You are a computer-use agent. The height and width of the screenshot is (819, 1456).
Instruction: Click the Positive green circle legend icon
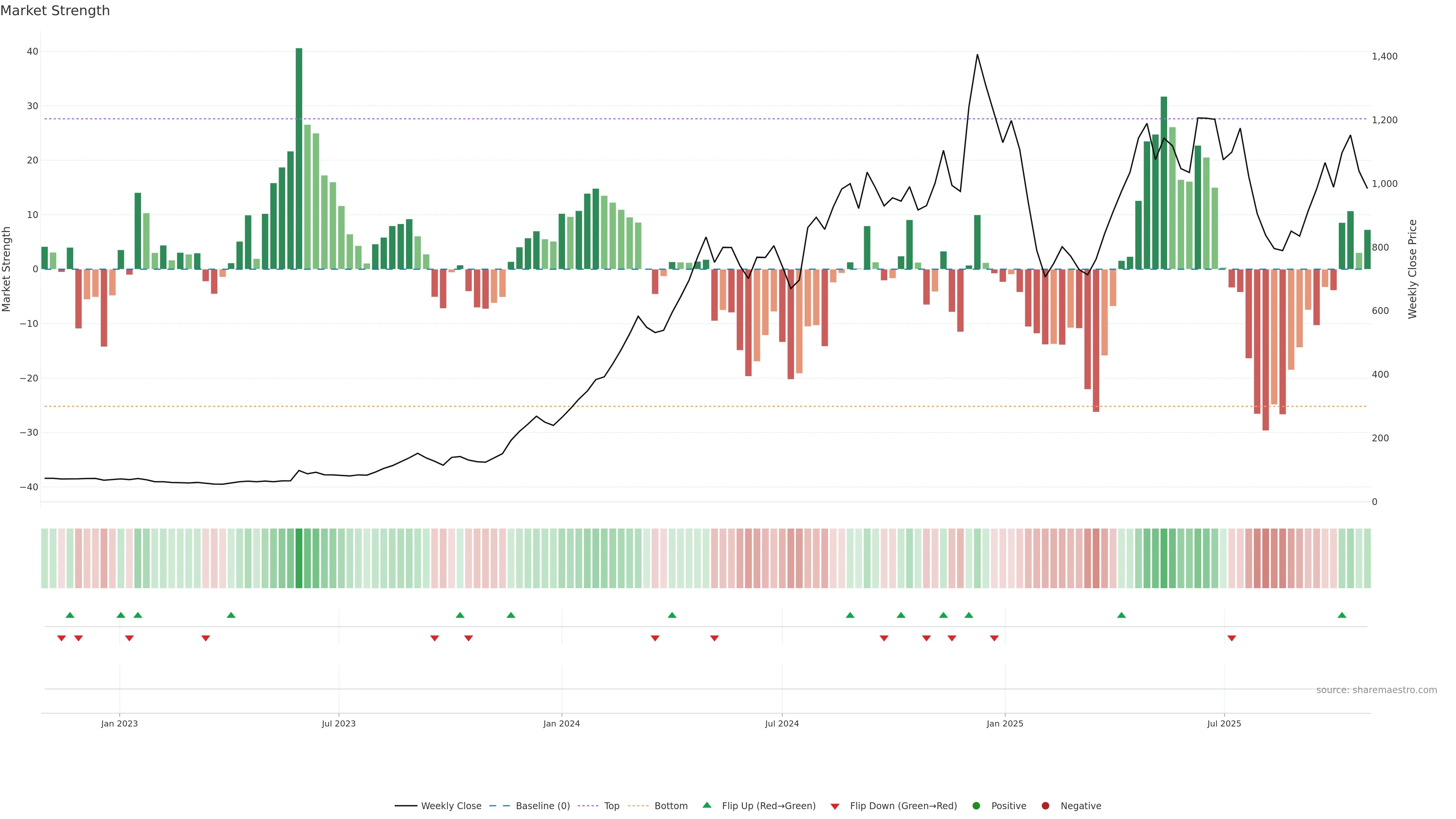click(976, 806)
